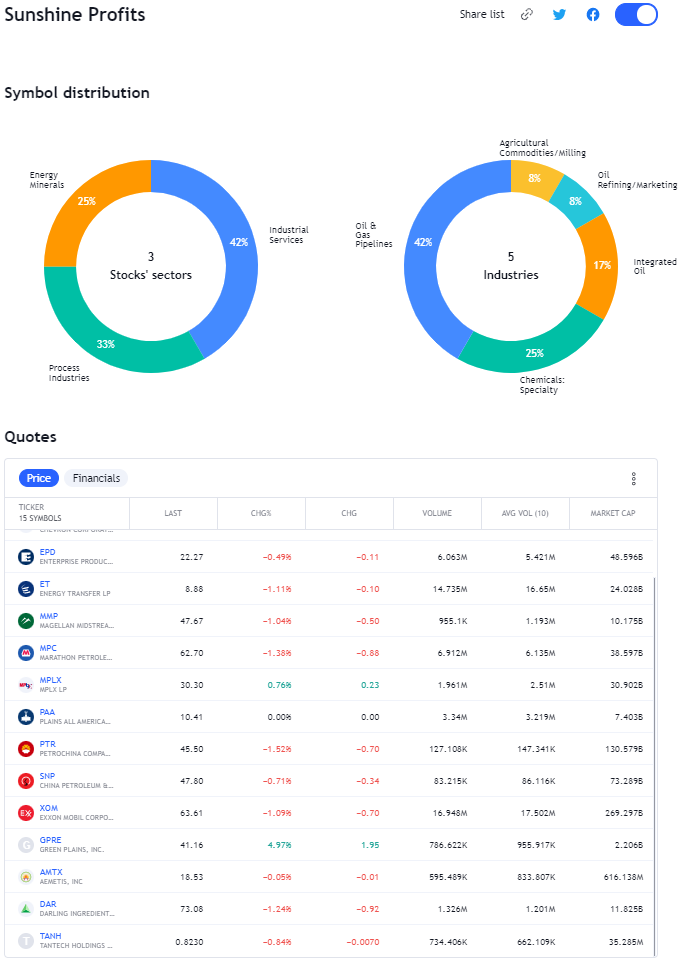Screen dimensions: 682x964
Task: Switch to the Financials tab
Action: point(96,478)
